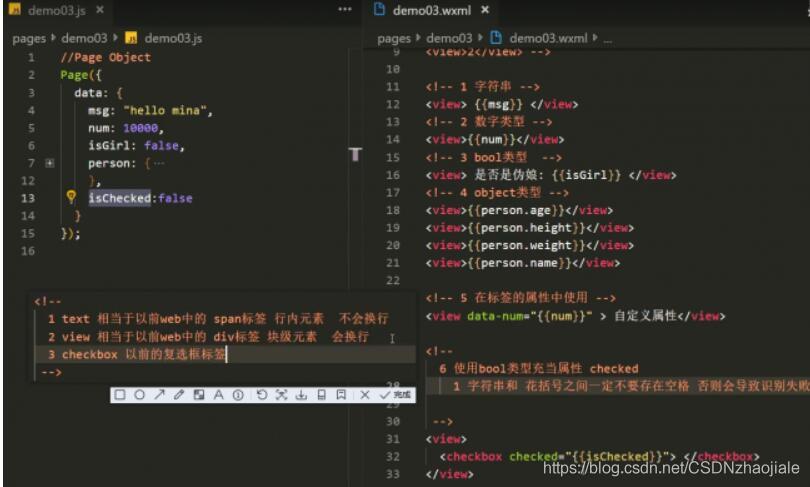The image size is (810, 487).
Task: Click the 自定义属性 text
Action: coord(646,316)
